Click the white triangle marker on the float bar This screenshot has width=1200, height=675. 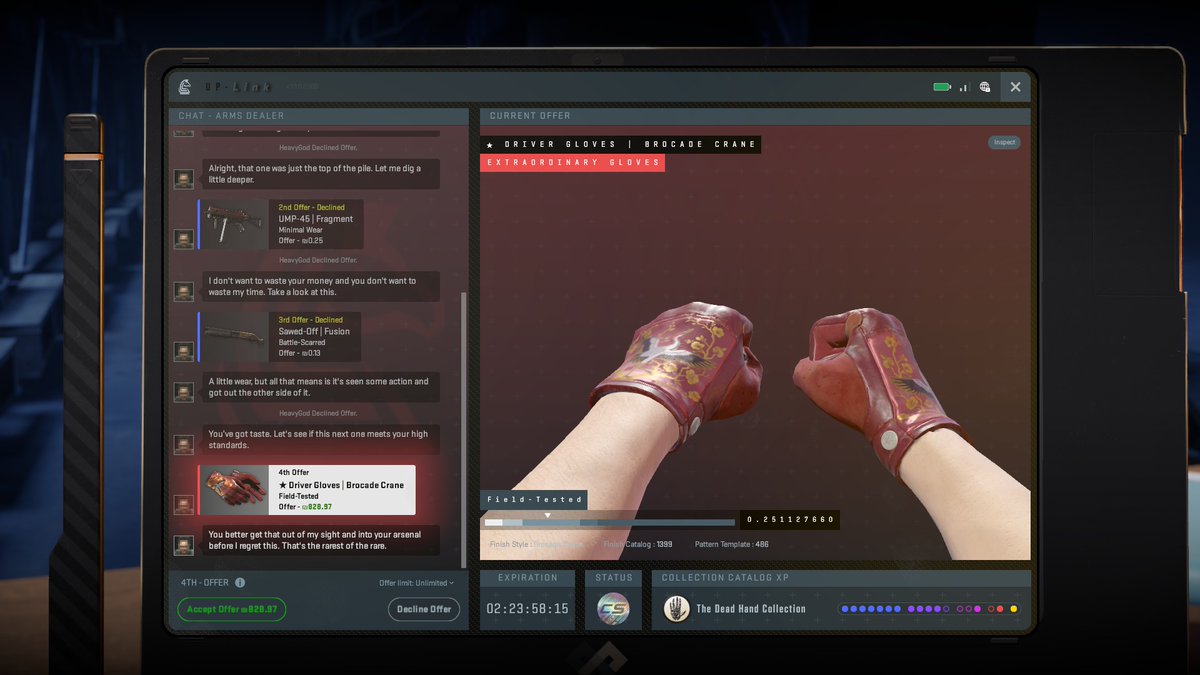(547, 515)
